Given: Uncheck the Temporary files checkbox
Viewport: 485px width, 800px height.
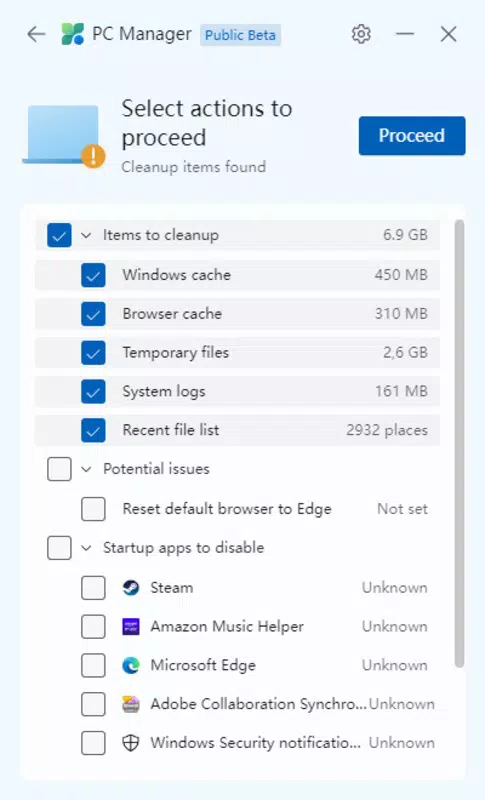Looking at the screenshot, I should [93, 353].
